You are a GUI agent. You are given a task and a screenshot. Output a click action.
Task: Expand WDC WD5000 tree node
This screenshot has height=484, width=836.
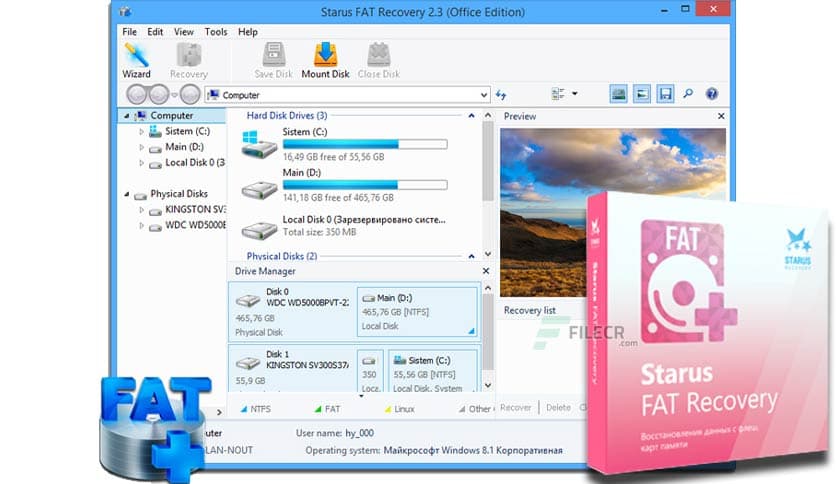pyautogui.click(x=141, y=225)
